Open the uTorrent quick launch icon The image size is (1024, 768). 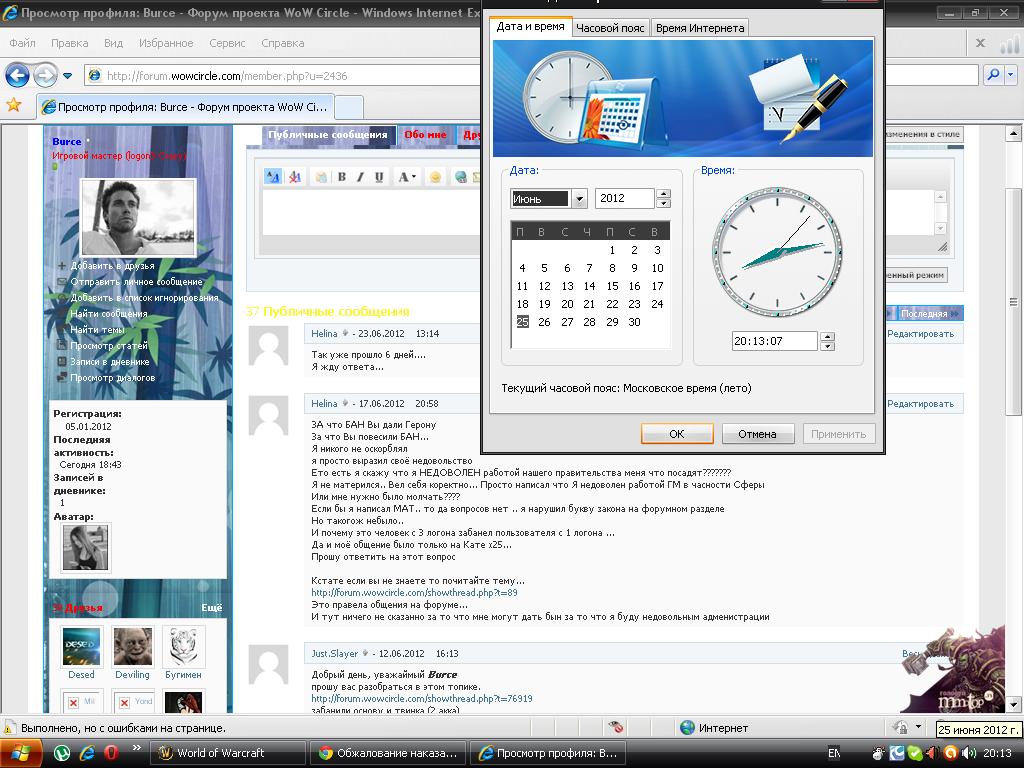pos(62,753)
